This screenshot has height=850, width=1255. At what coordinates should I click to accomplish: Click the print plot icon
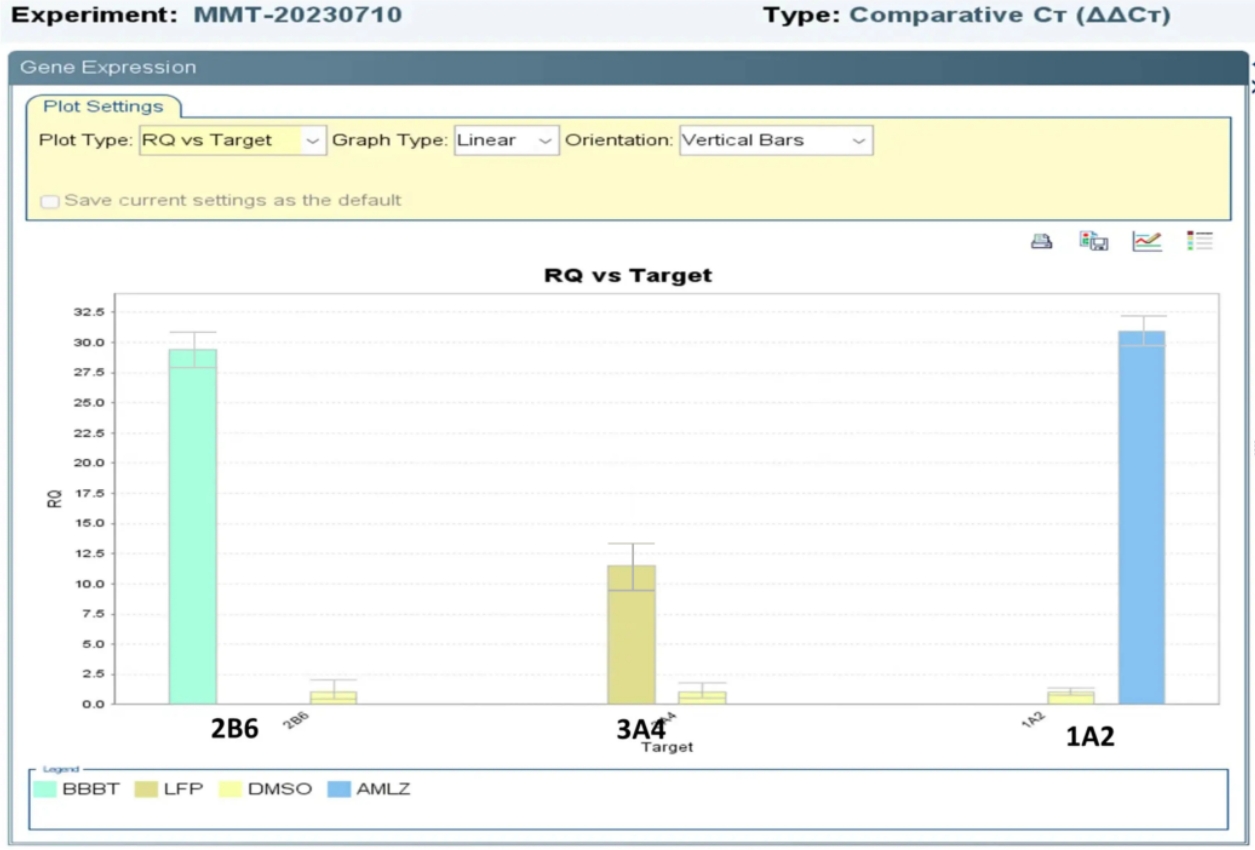1042,241
